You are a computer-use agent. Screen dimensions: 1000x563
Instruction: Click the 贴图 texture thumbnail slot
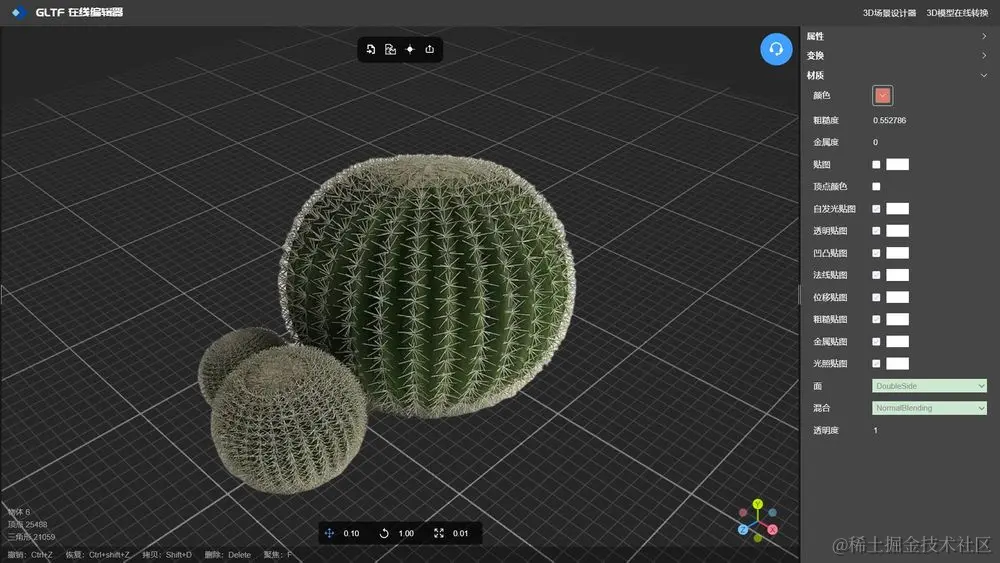897,165
